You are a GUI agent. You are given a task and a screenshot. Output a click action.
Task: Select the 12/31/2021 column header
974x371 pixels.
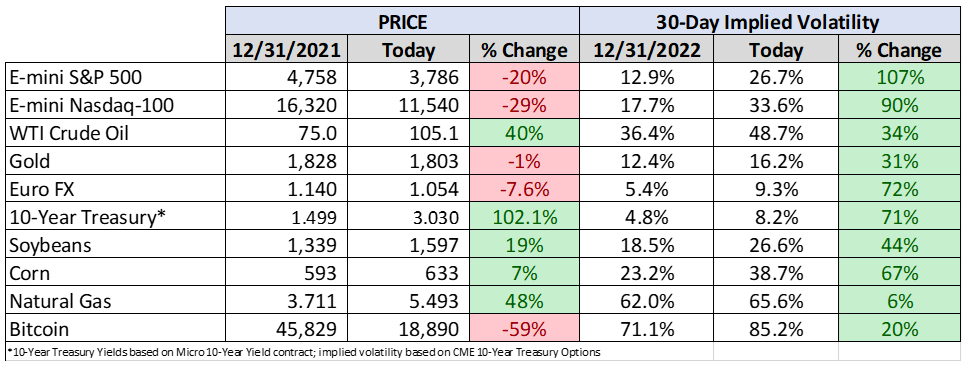(x=286, y=49)
